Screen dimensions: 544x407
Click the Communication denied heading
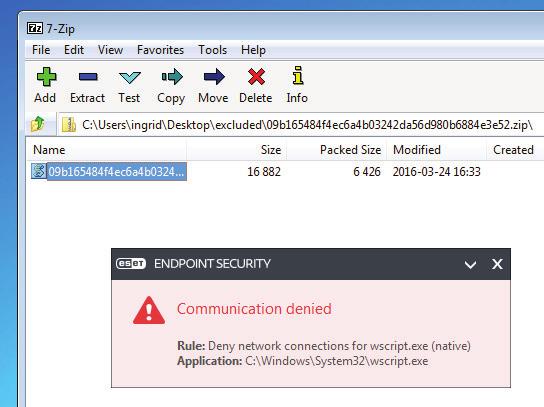click(254, 309)
